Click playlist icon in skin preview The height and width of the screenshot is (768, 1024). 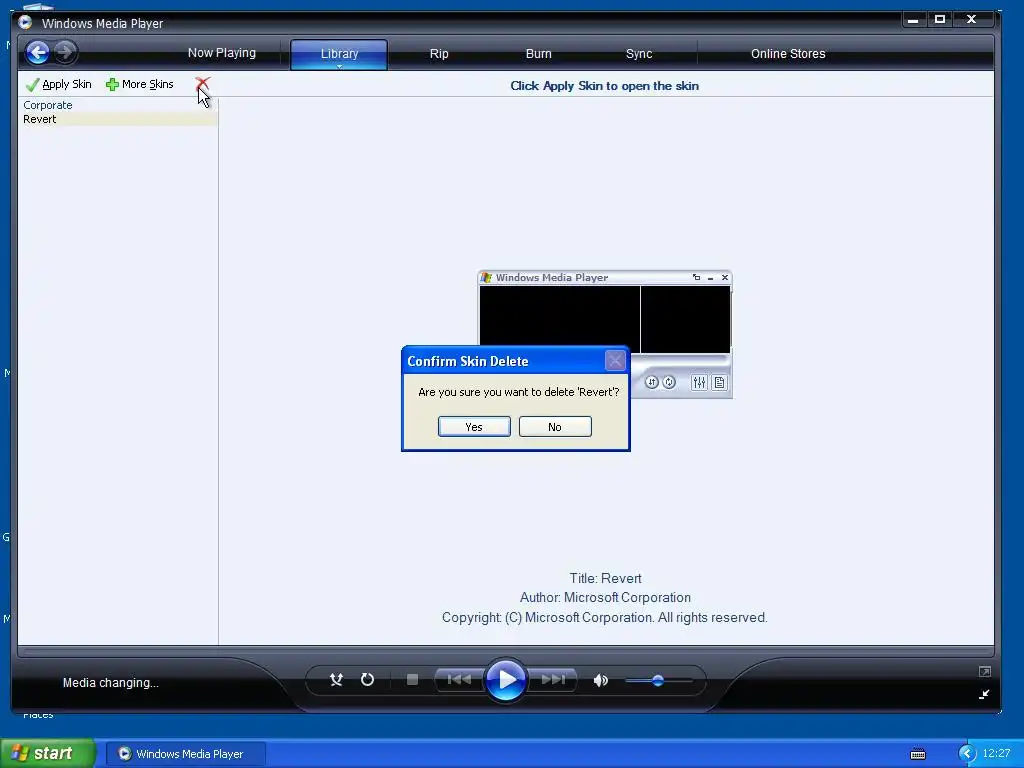point(719,383)
